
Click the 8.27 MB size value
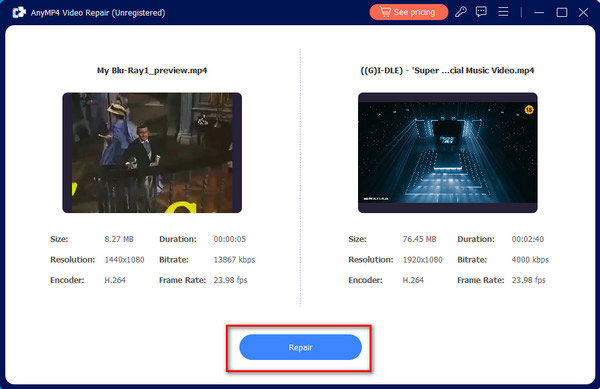click(119, 239)
